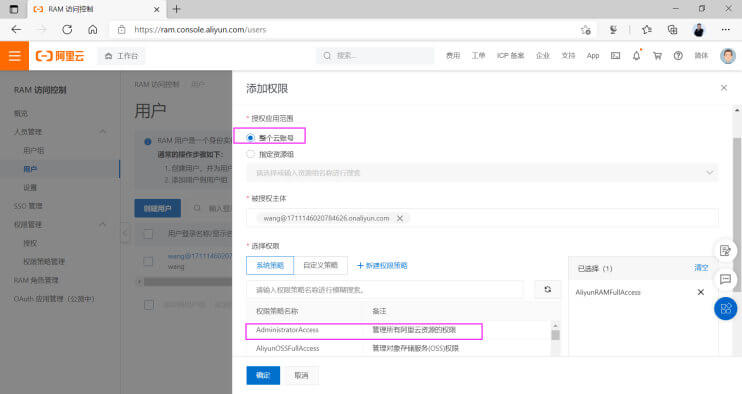Open the user avatar in console header
Screen dimensions: 742x394
(728, 56)
